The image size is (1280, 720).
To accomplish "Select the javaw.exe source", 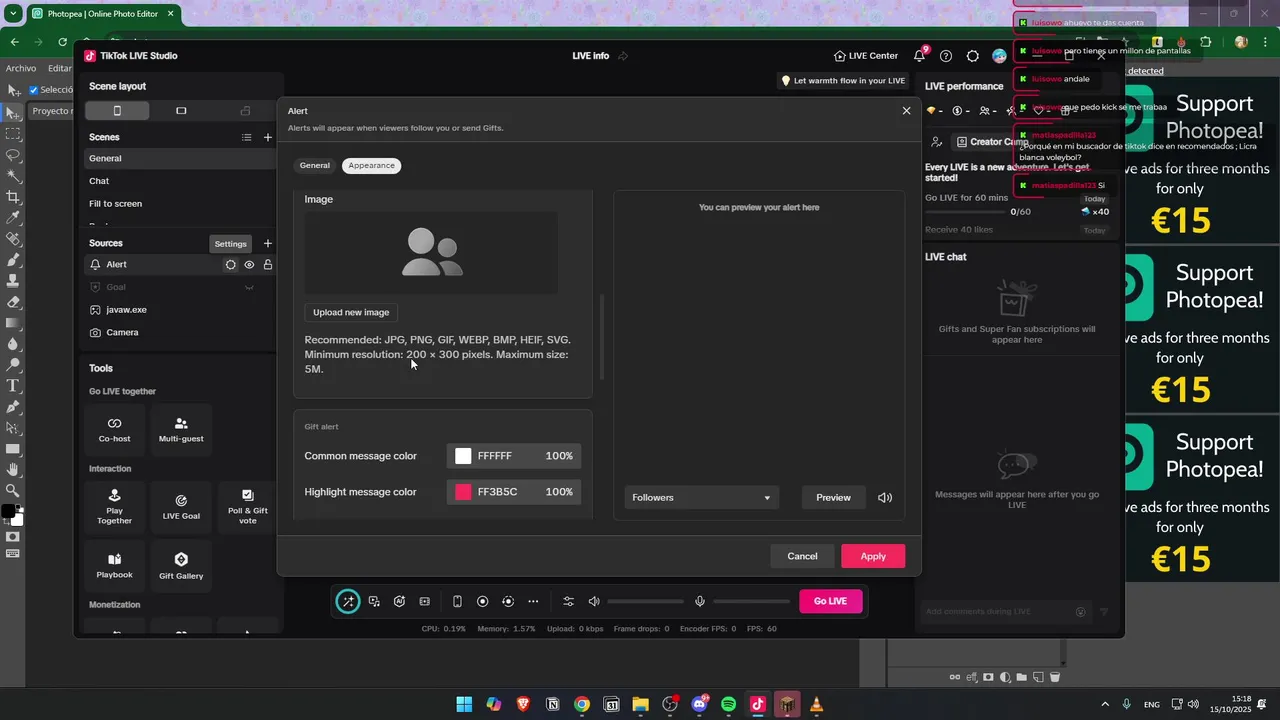I will point(180,310).
